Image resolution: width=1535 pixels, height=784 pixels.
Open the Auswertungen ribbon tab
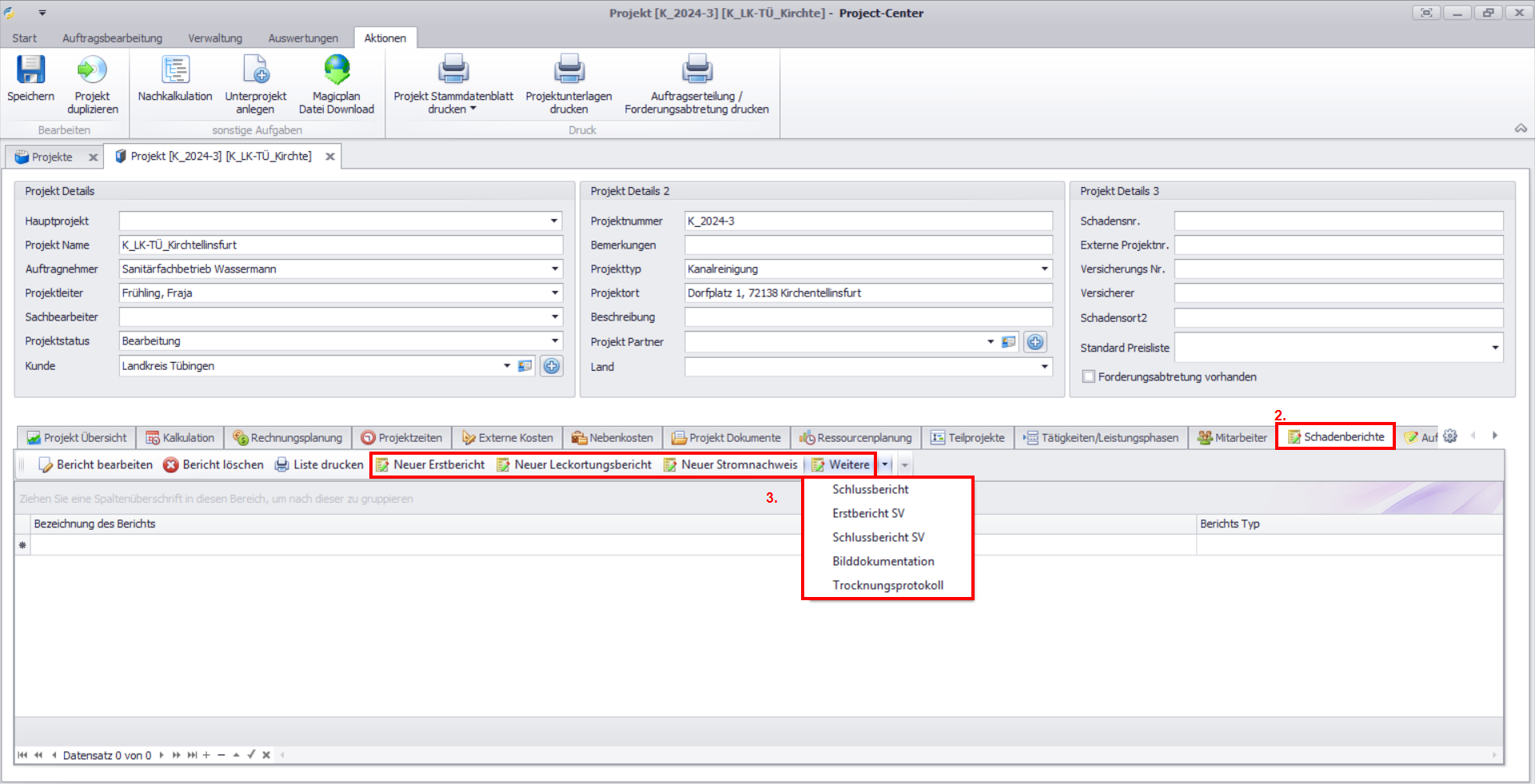point(302,38)
